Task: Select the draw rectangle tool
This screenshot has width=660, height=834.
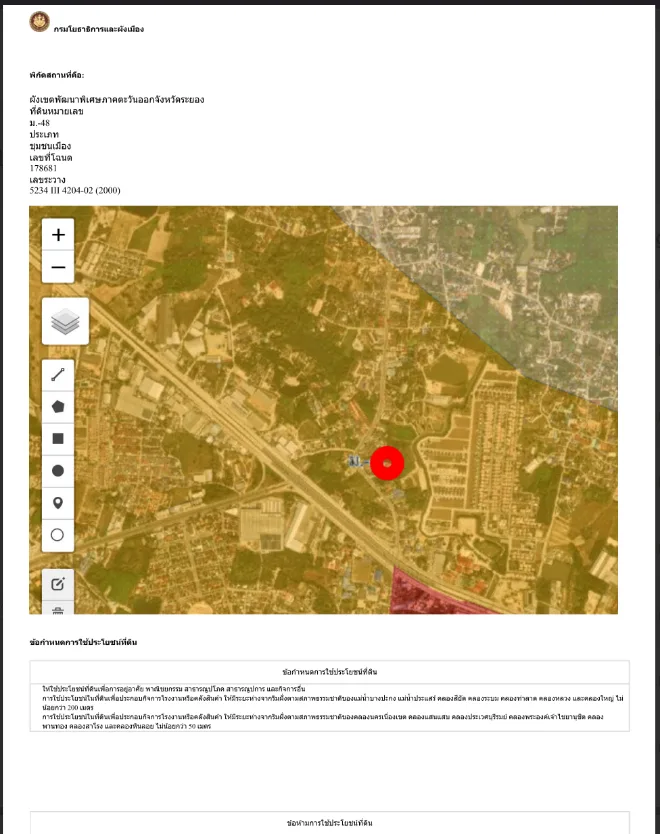Action: tap(58, 439)
